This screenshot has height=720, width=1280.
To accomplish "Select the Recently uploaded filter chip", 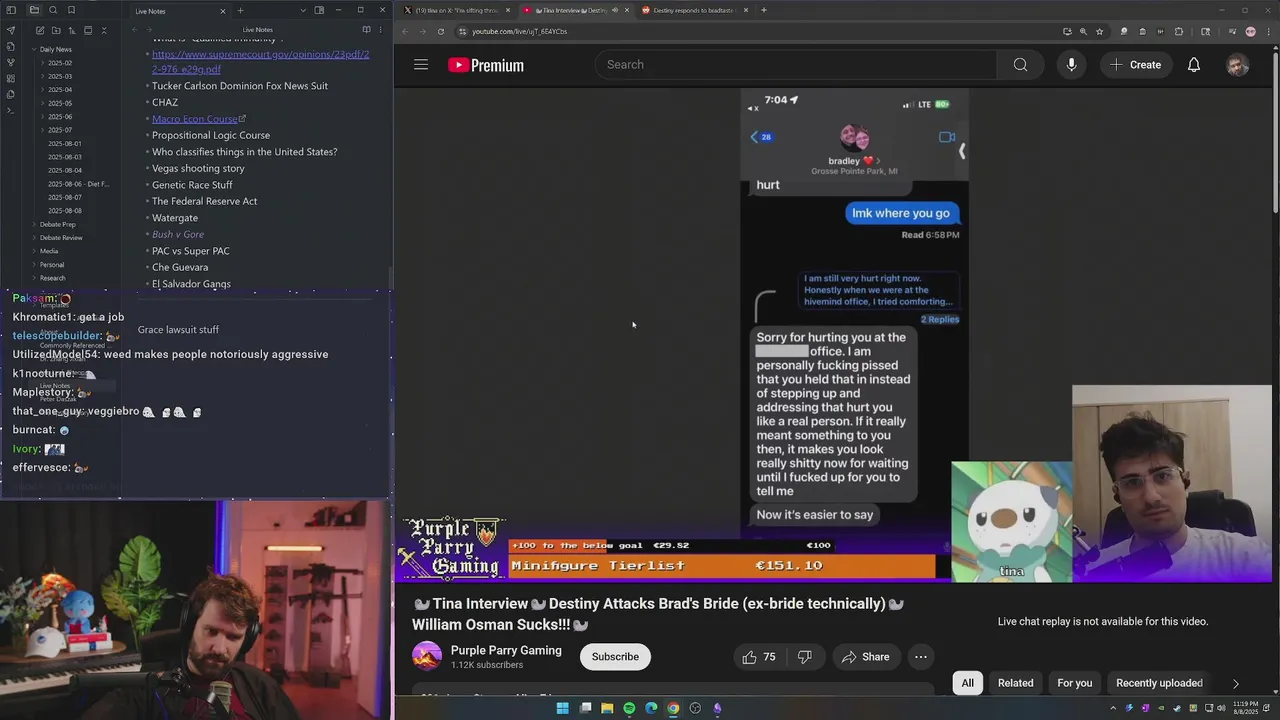I will [1159, 683].
